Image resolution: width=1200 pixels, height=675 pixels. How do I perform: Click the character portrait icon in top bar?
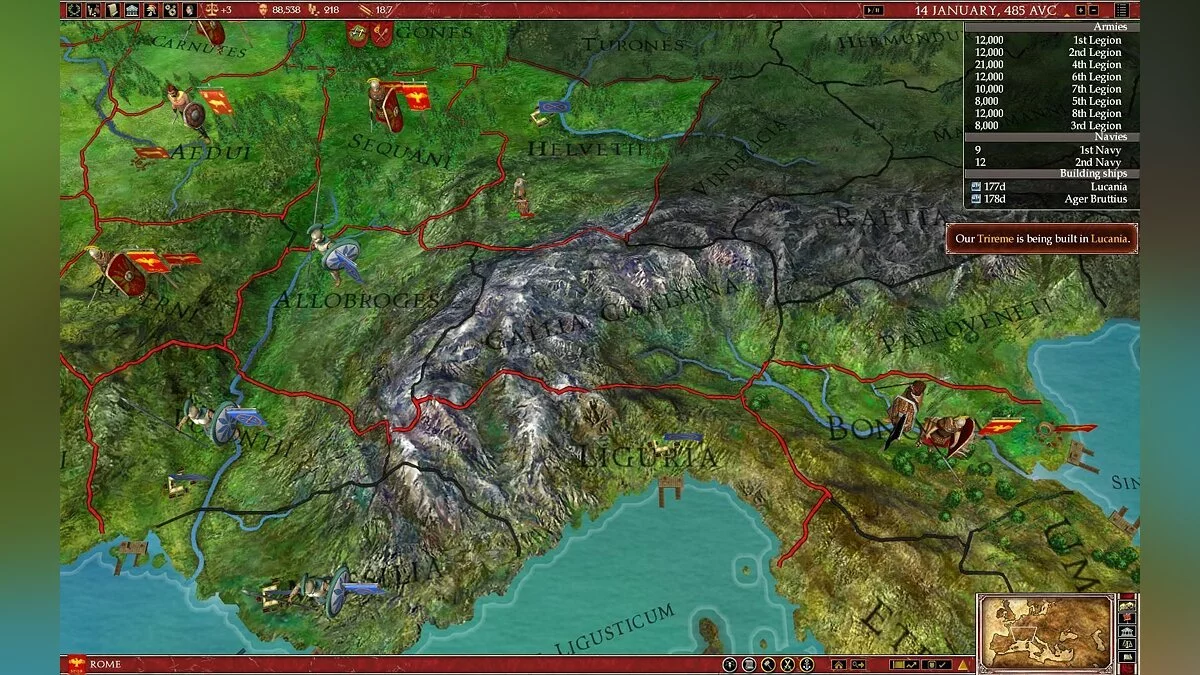(x=189, y=10)
